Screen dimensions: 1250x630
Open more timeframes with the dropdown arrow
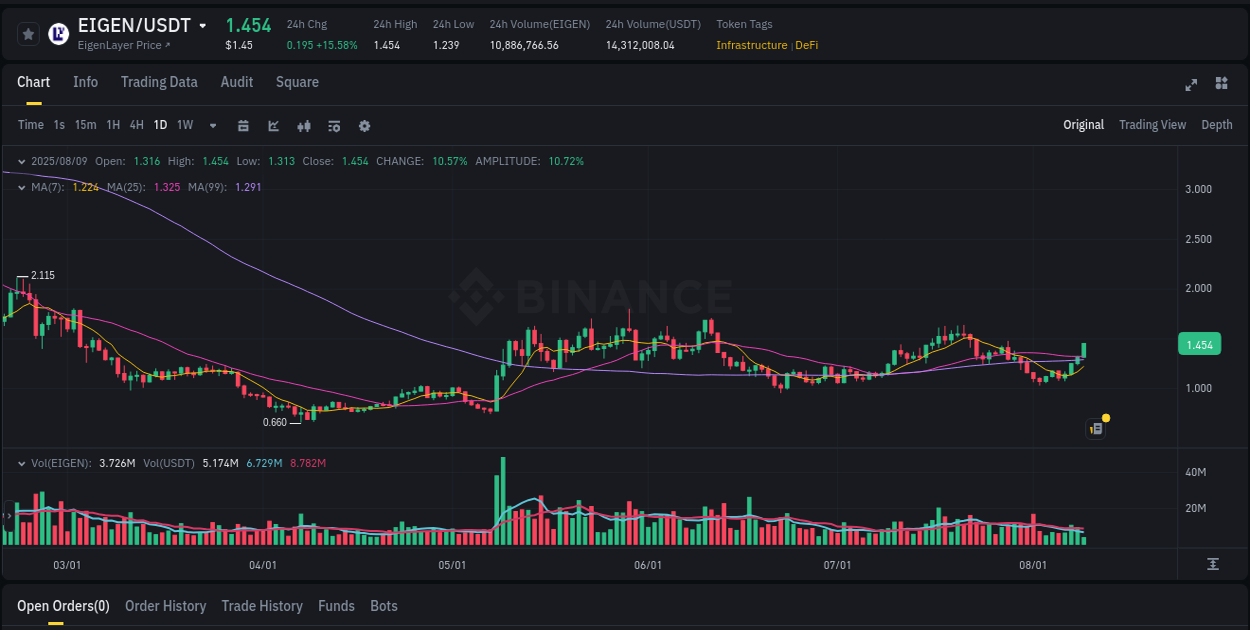point(212,125)
